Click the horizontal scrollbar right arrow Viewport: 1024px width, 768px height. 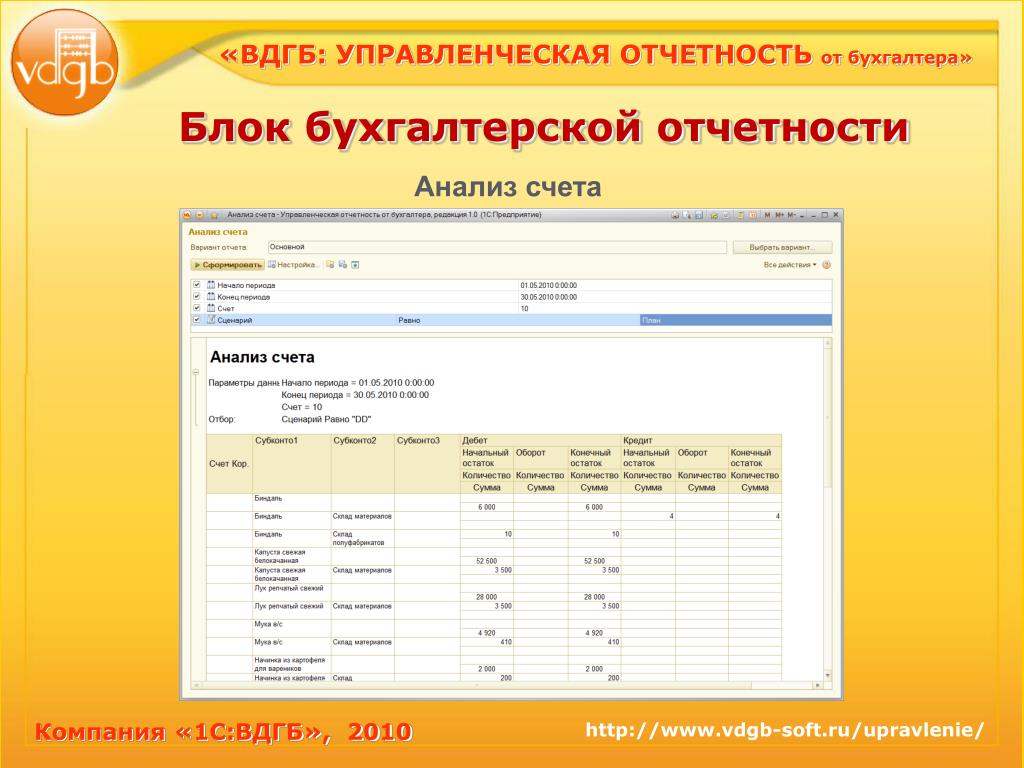(817, 686)
